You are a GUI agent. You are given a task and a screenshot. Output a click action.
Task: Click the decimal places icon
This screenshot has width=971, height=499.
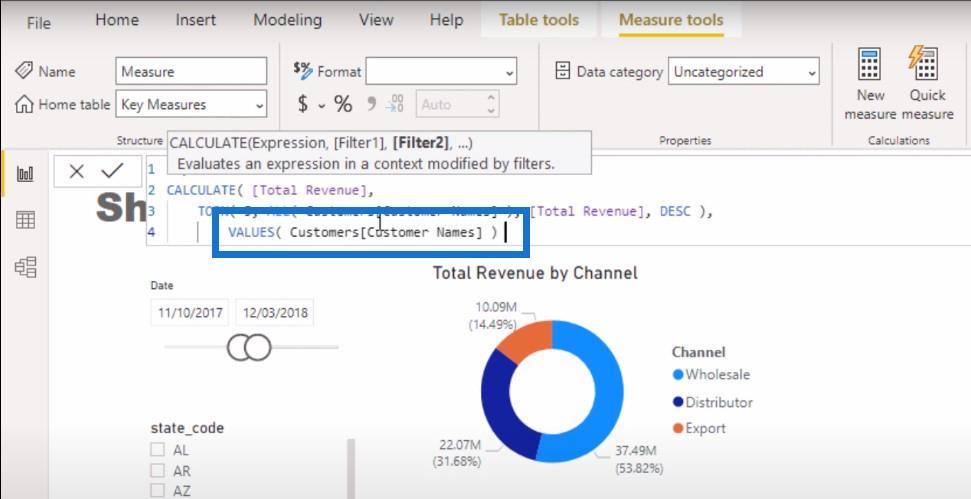(394, 103)
